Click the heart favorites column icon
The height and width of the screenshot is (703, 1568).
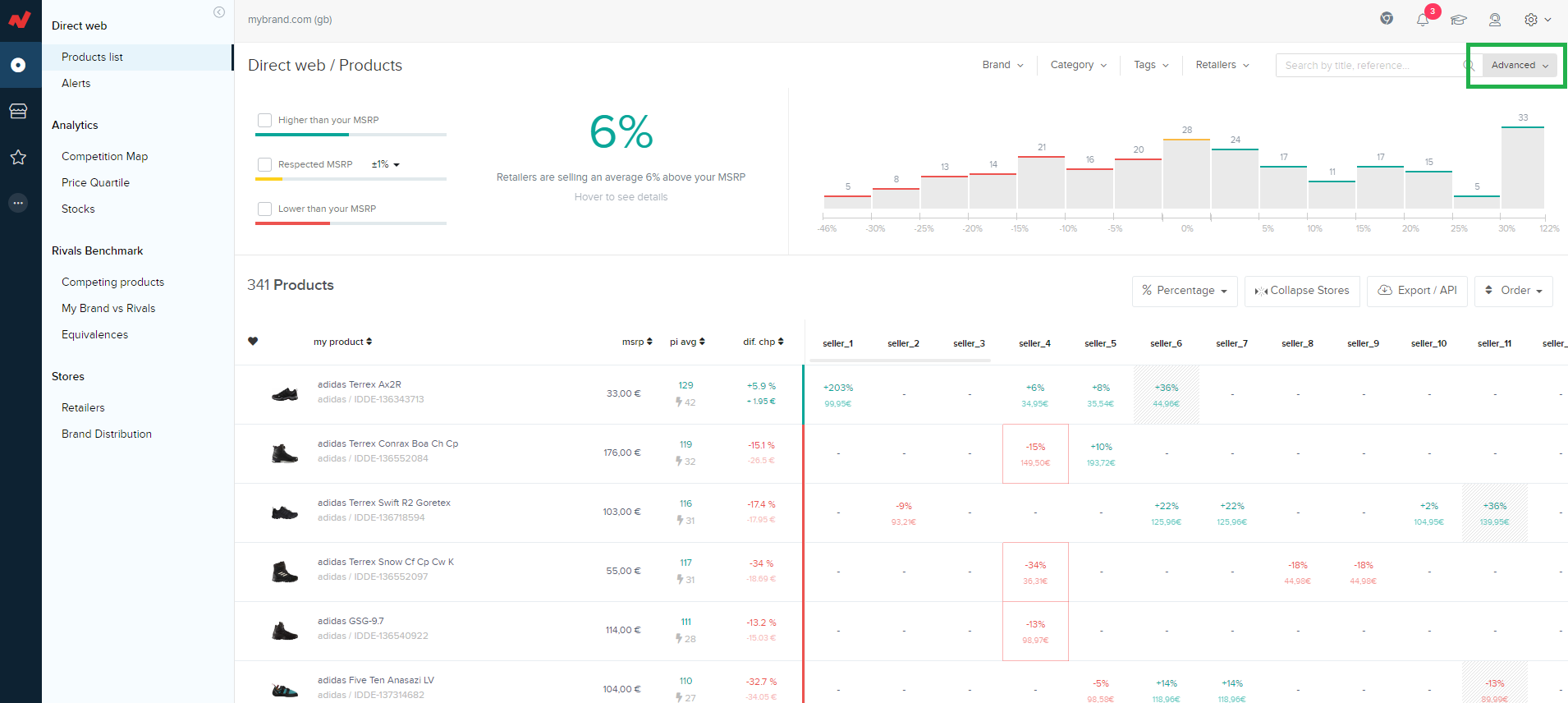point(253,342)
